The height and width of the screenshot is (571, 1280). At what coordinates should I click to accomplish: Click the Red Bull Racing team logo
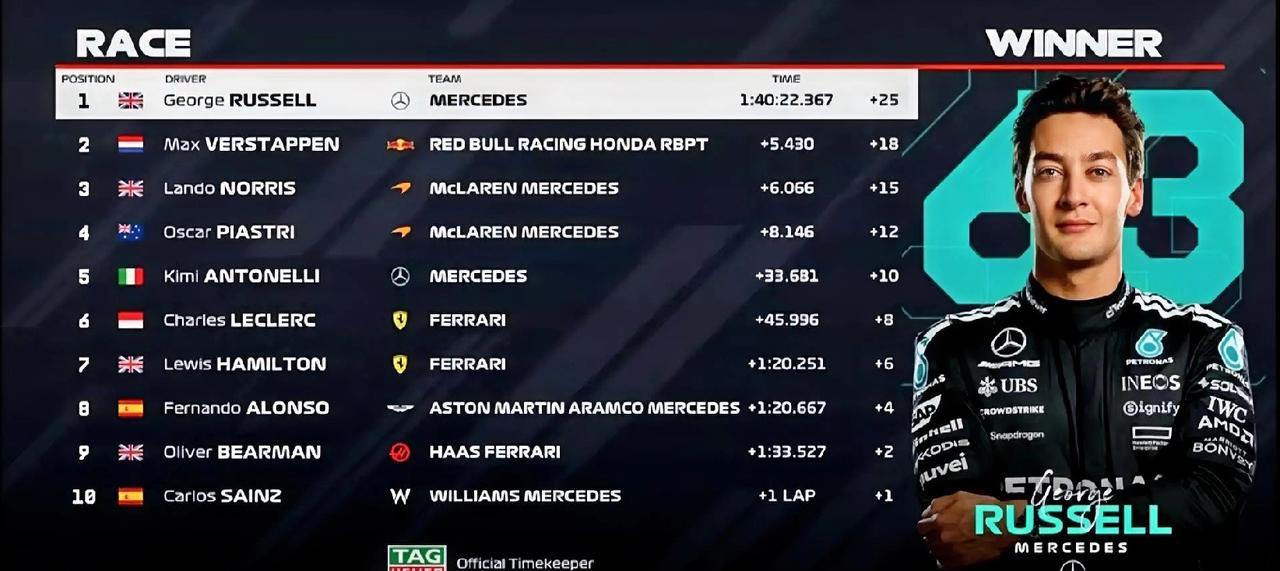400,144
